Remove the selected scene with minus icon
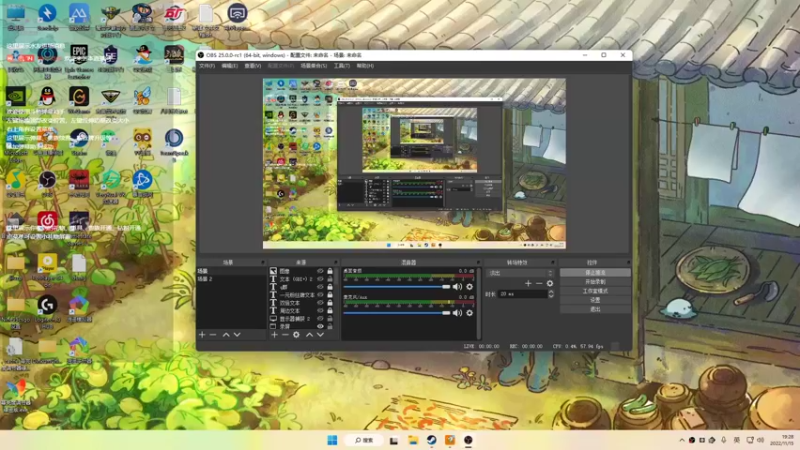This screenshot has width=800, height=450. (x=213, y=335)
